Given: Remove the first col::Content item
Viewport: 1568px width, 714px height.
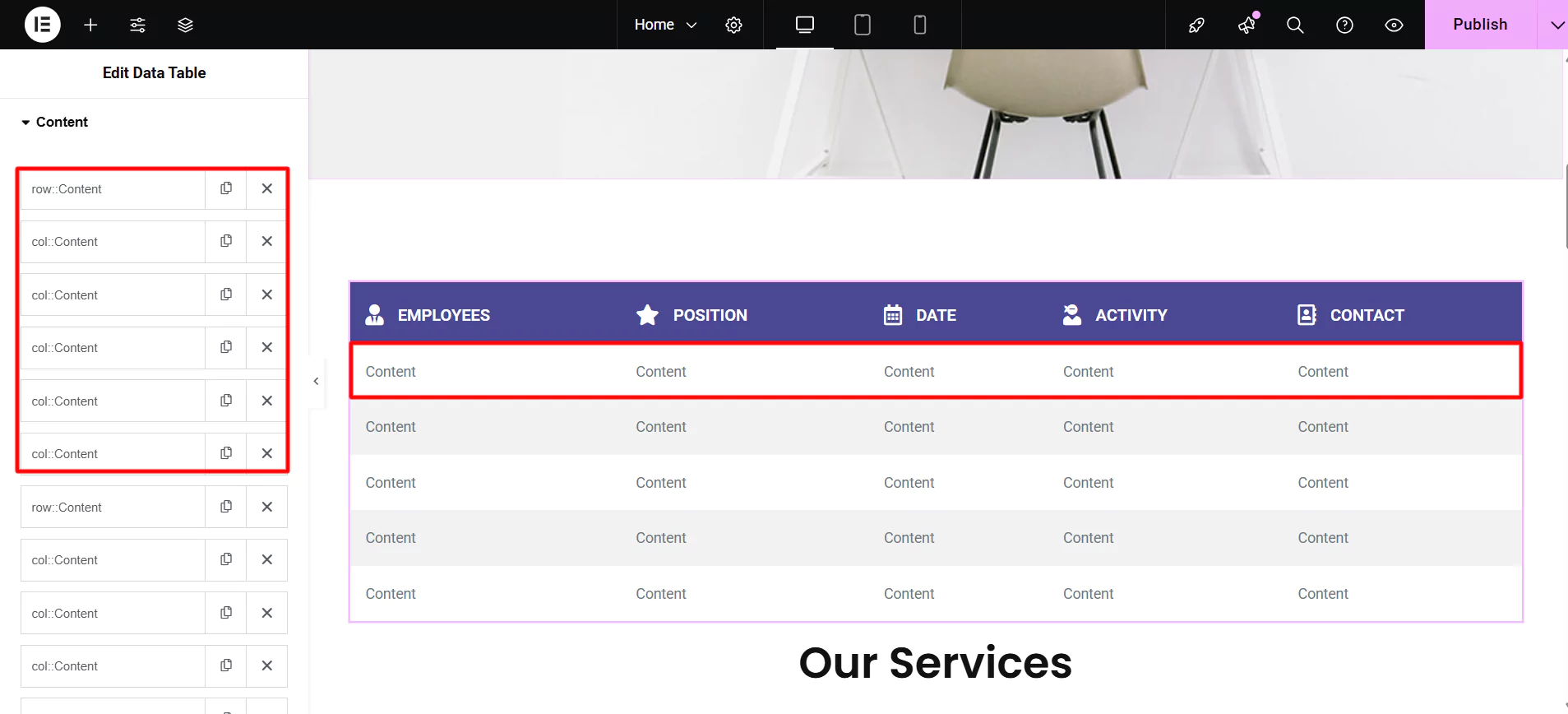Looking at the screenshot, I should click(x=267, y=241).
